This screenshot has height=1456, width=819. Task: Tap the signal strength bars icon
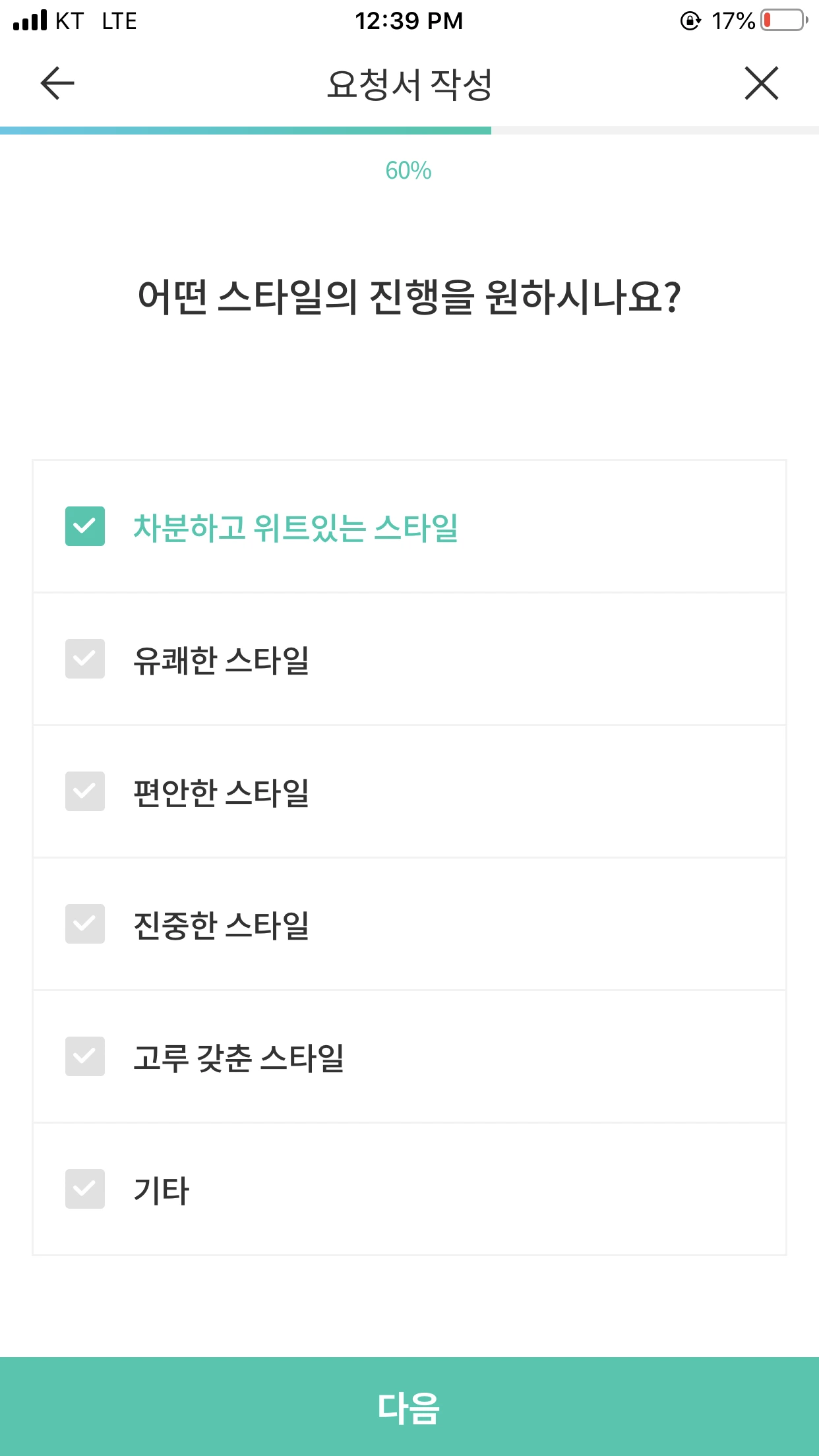click(30, 20)
